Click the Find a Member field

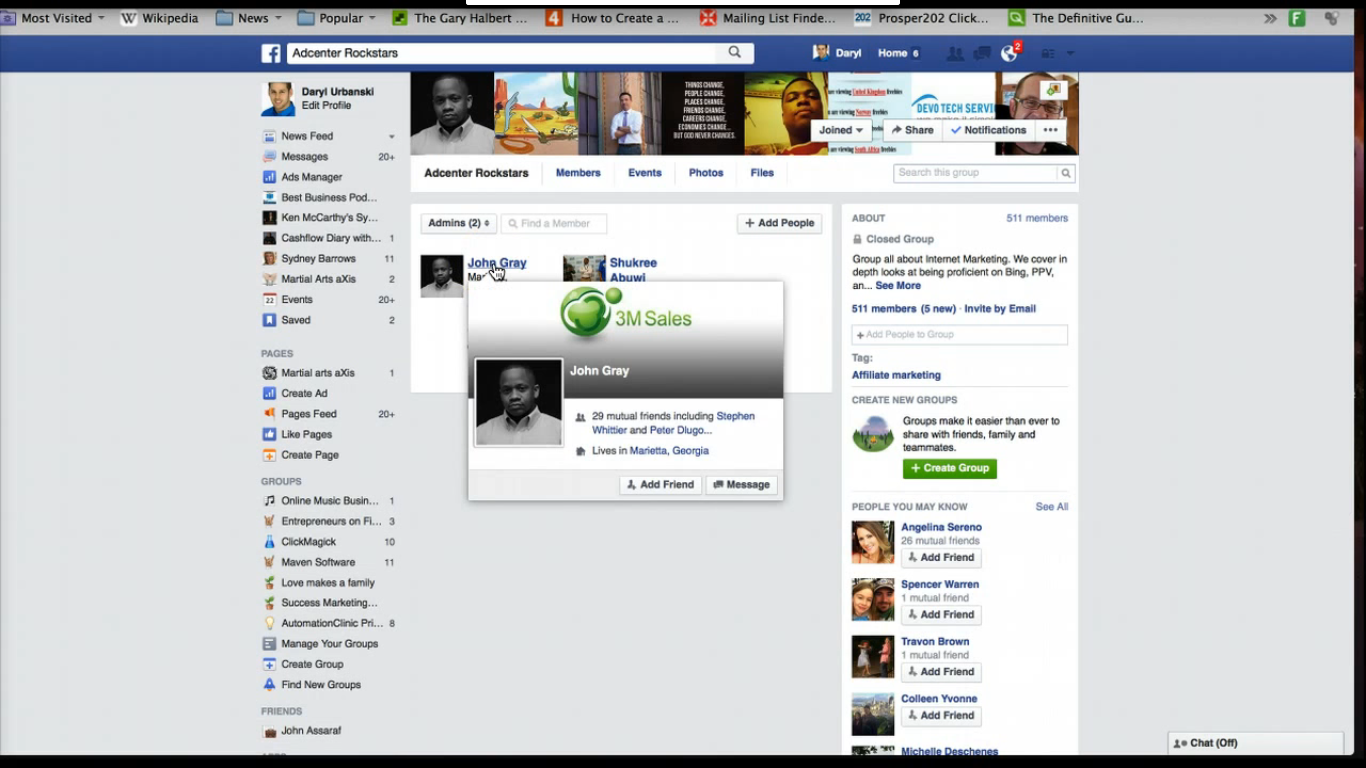coord(554,223)
